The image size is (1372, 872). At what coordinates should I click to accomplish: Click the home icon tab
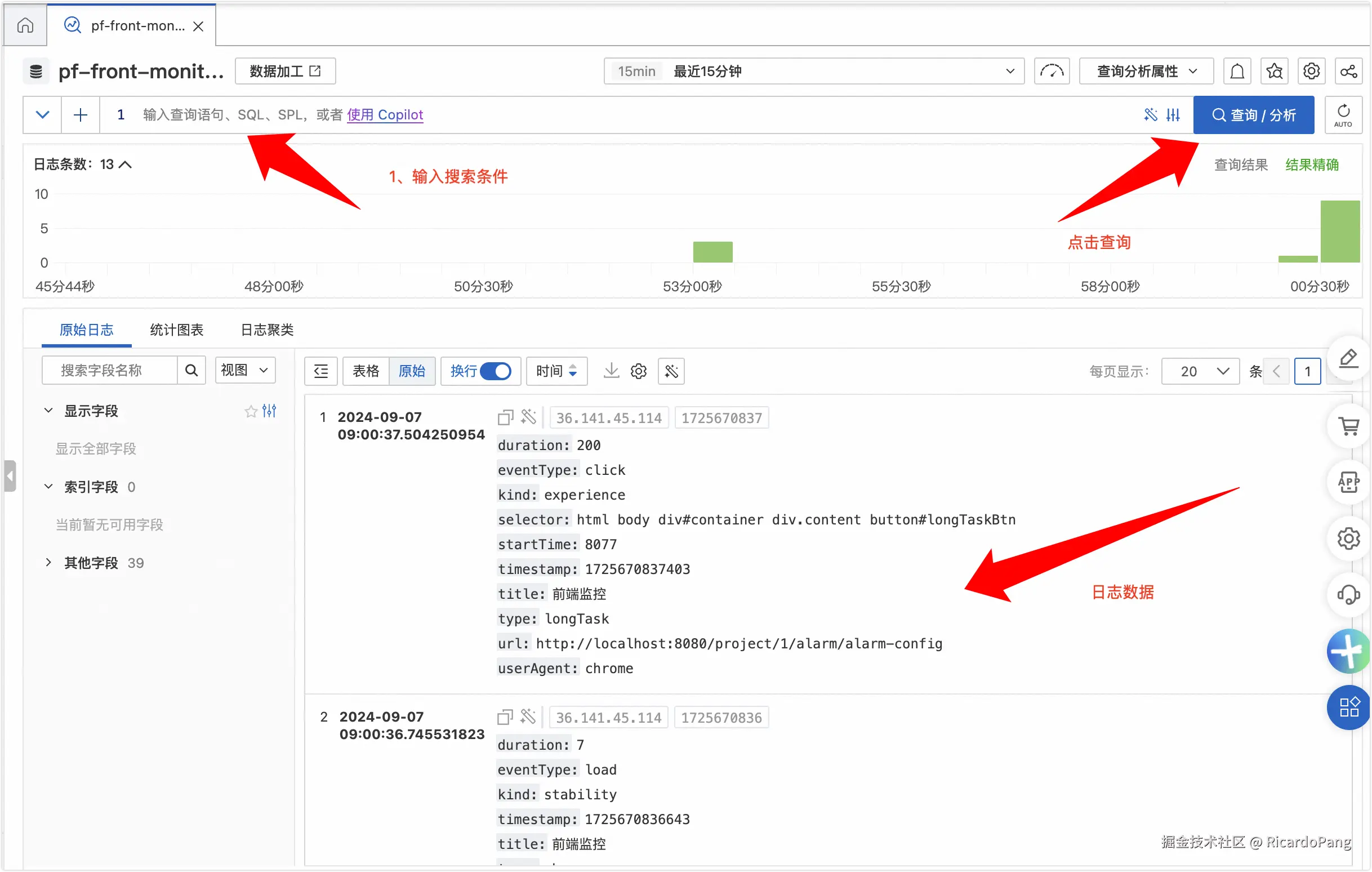coord(25,25)
